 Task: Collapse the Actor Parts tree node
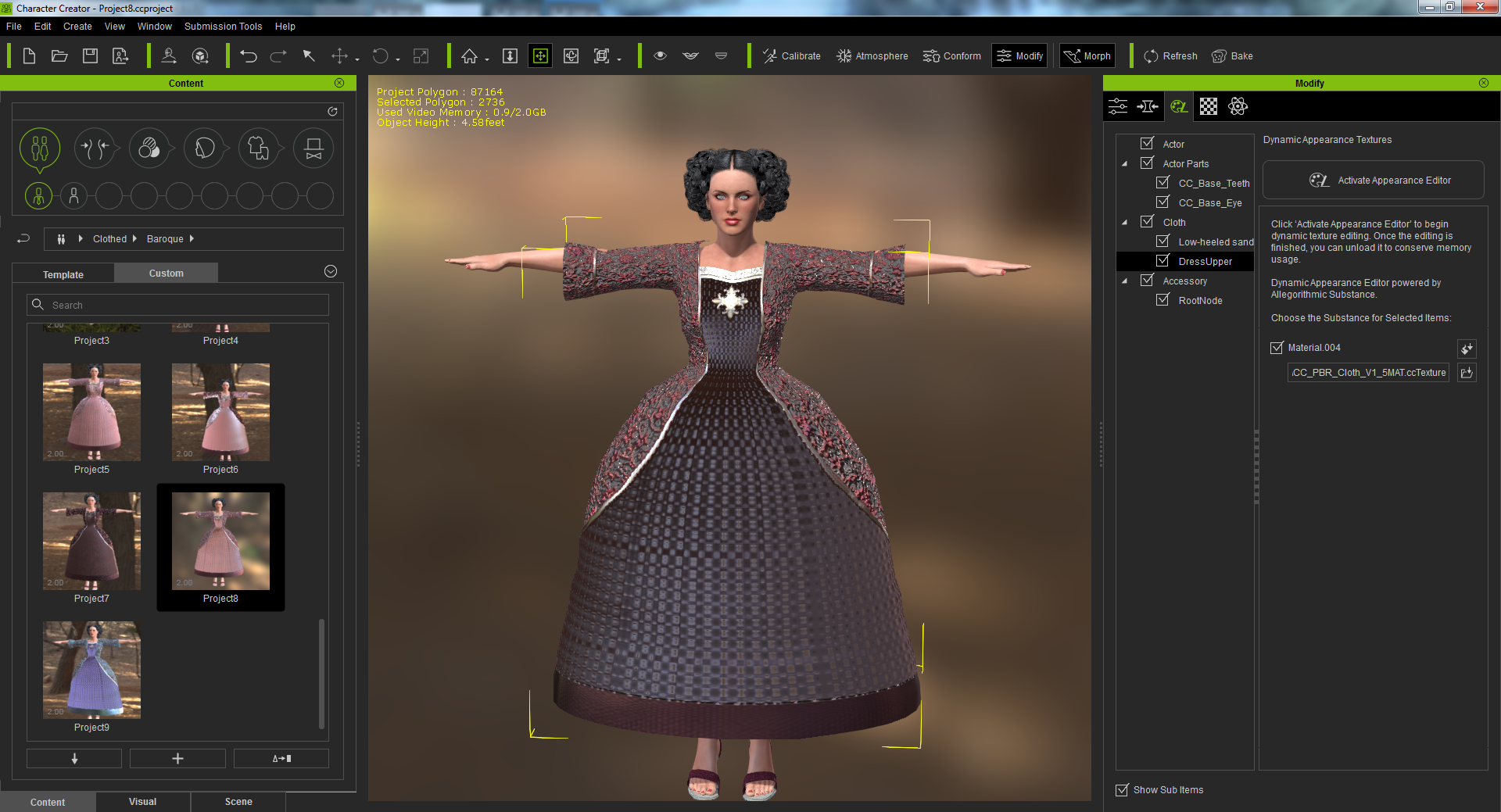coord(1125,164)
